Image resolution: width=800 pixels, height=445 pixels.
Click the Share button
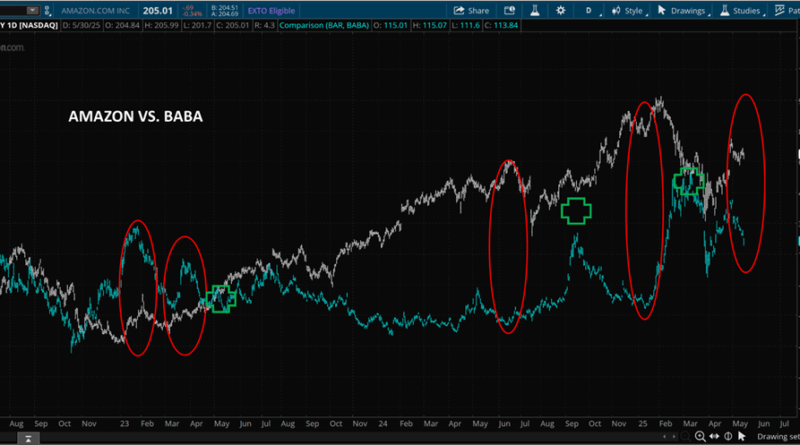(471, 11)
